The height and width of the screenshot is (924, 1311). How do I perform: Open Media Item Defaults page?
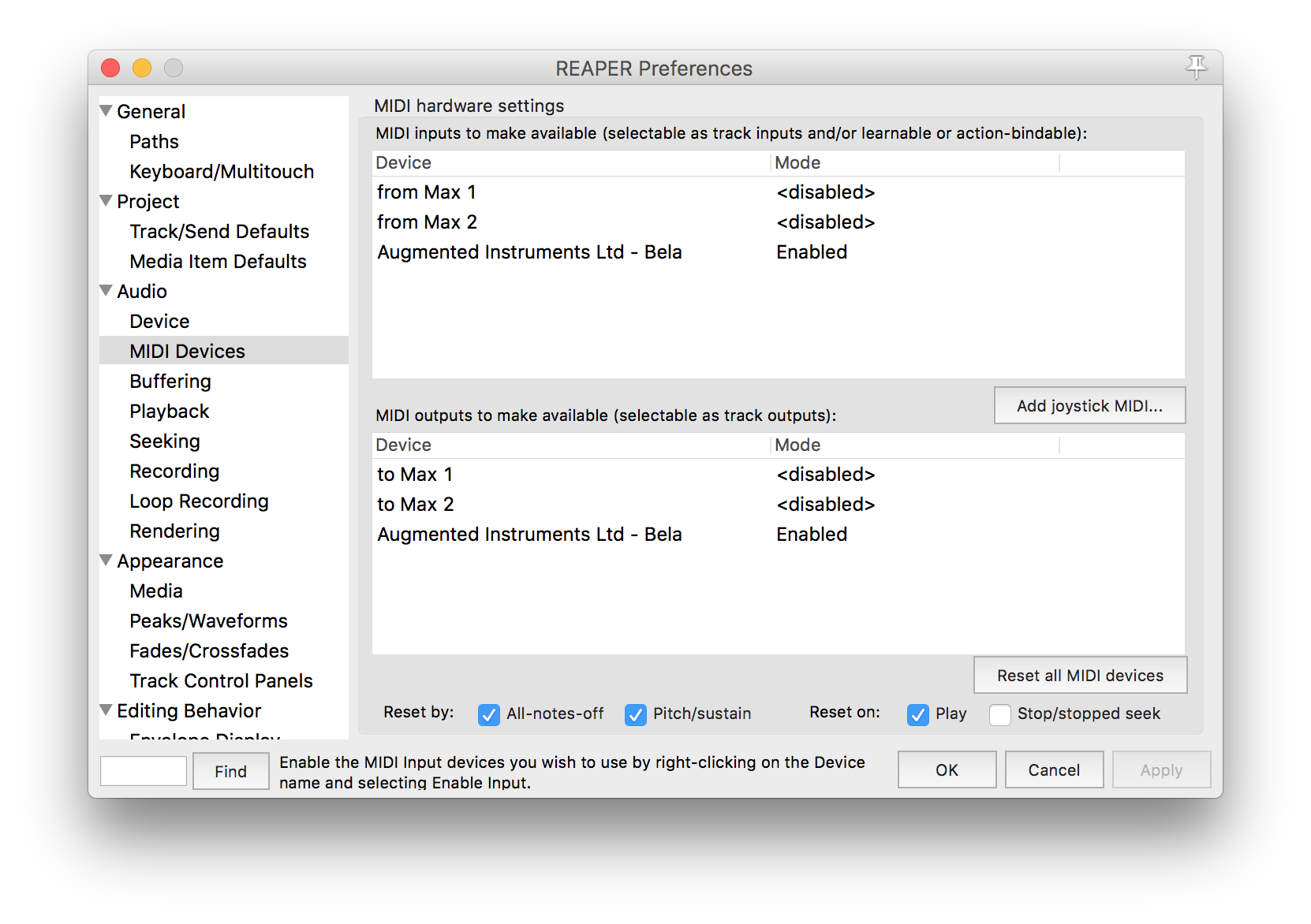point(218,262)
